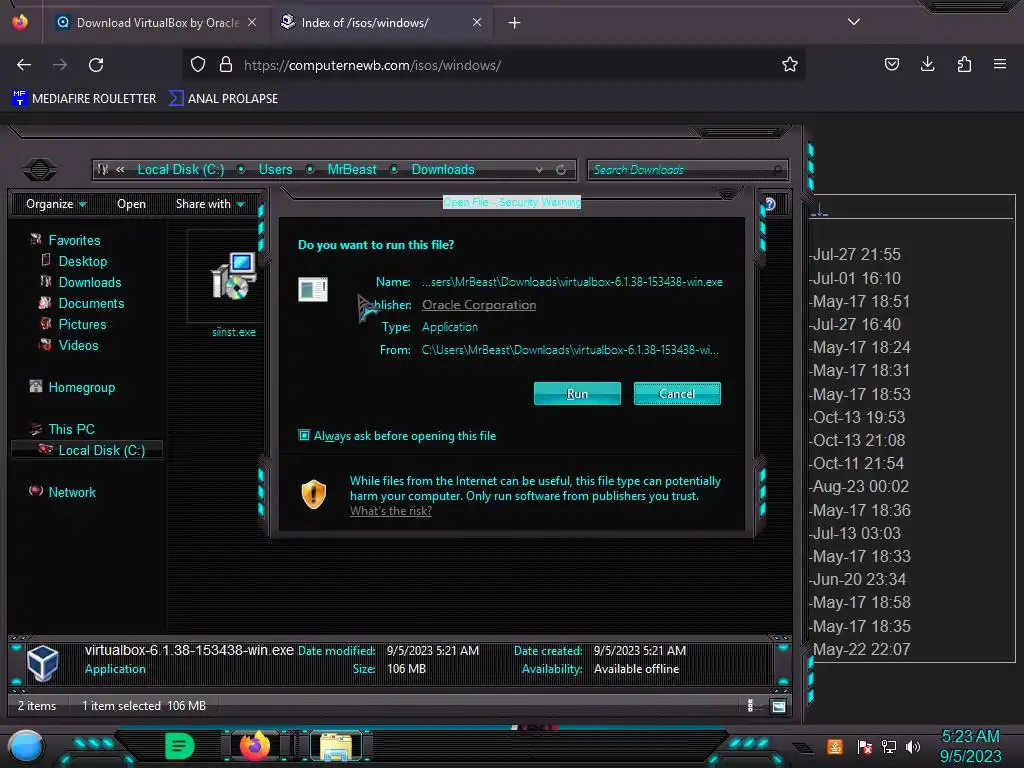This screenshot has height=768, width=1024.
Task: Click the network tray icon
Action: (889, 746)
